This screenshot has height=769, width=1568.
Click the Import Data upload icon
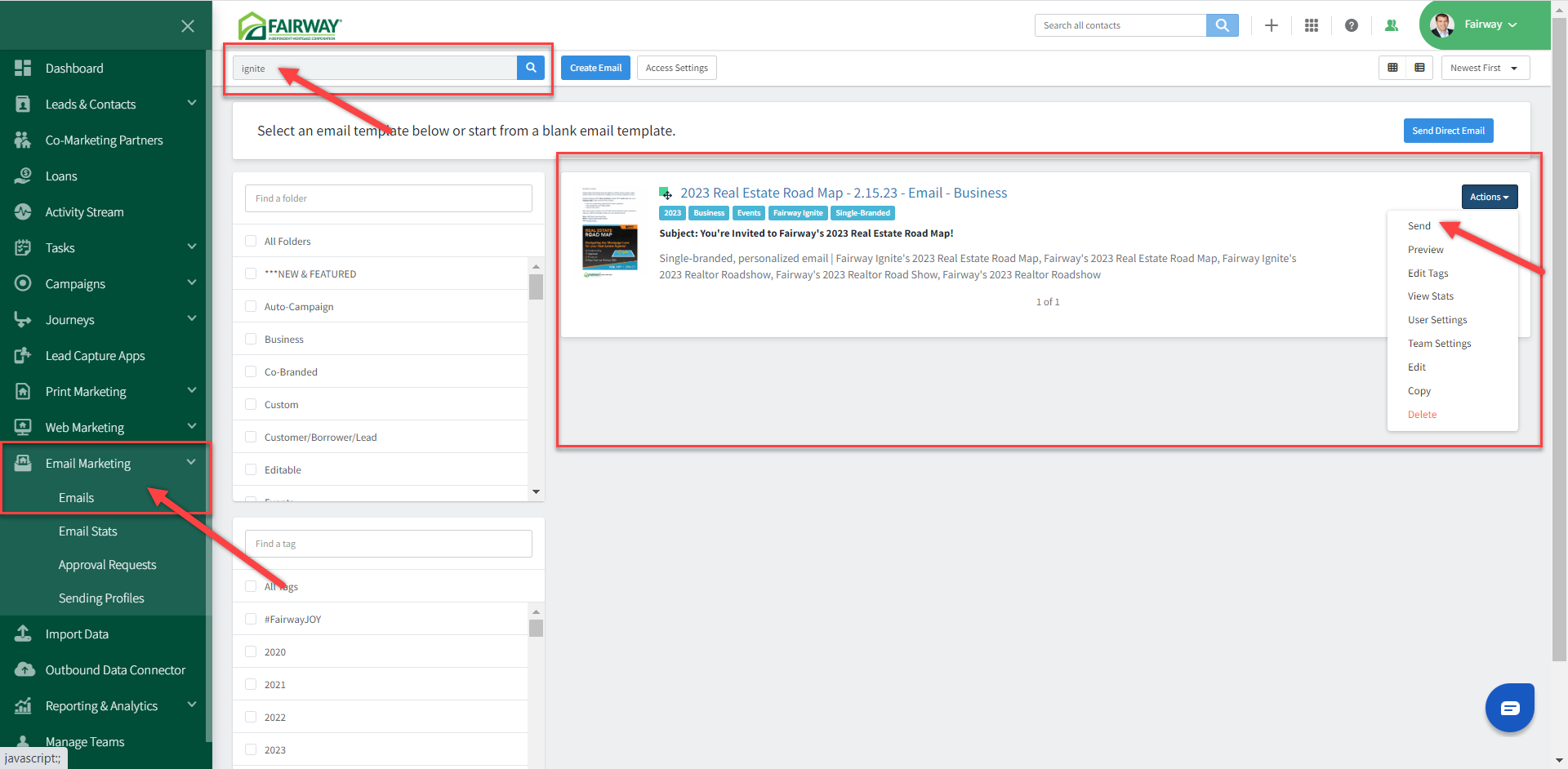[23, 634]
